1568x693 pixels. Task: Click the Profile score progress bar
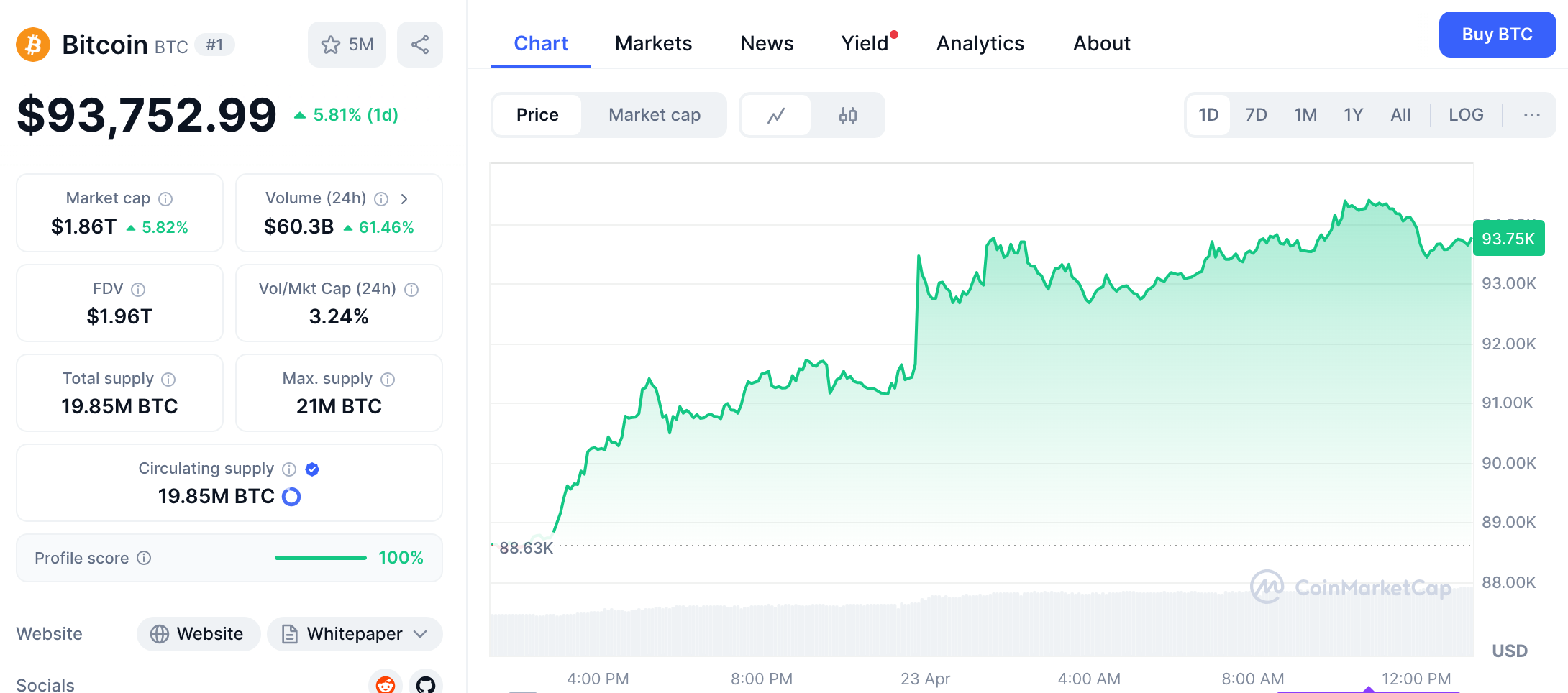[319, 557]
